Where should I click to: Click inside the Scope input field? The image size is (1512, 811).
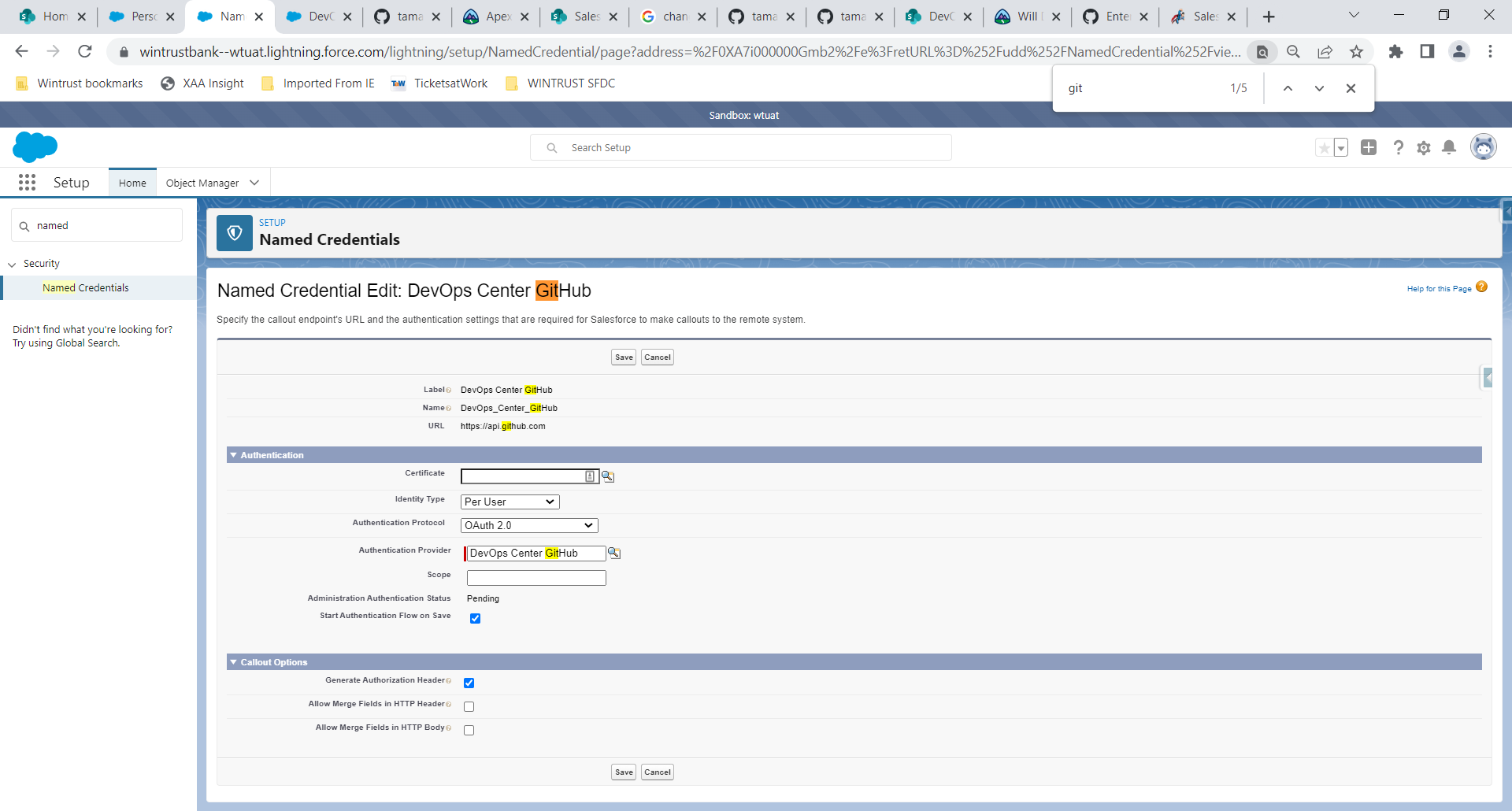535,577
